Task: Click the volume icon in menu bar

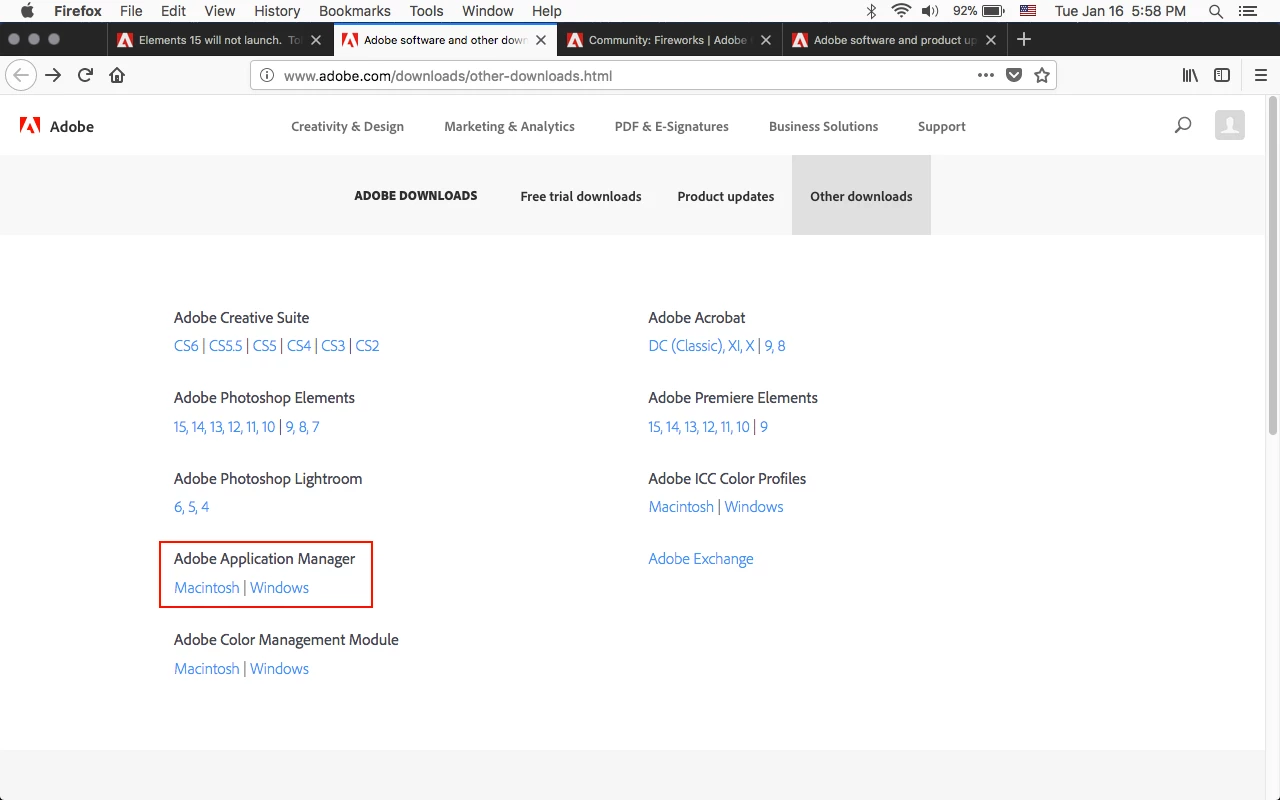Action: click(930, 11)
